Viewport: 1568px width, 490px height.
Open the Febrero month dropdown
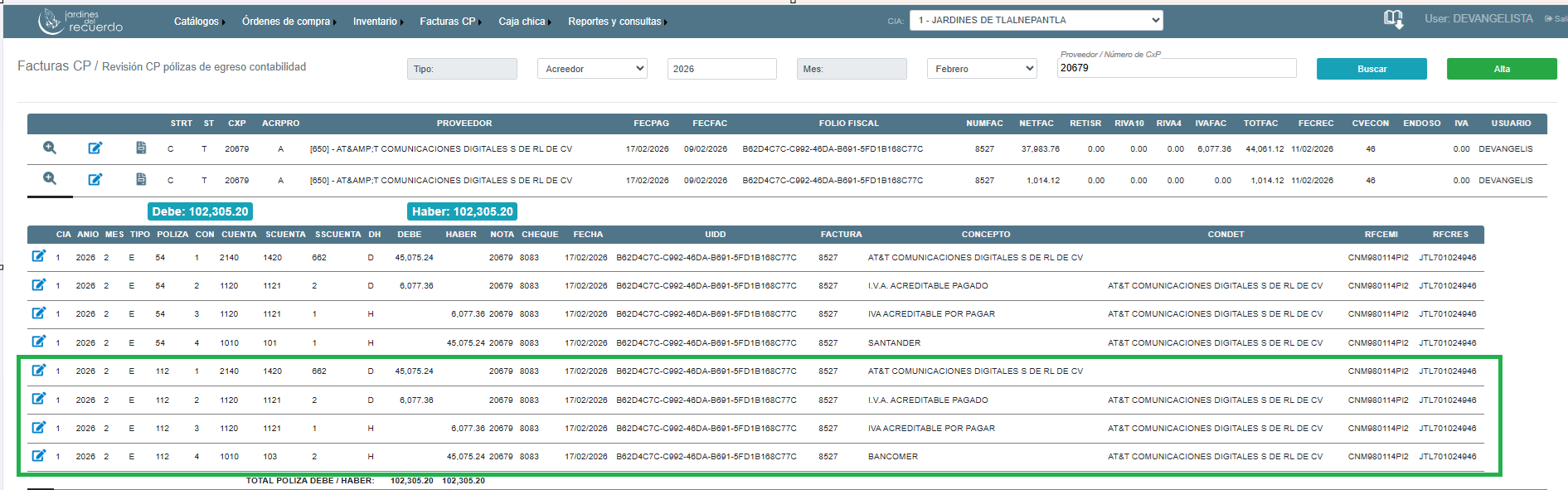(982, 69)
